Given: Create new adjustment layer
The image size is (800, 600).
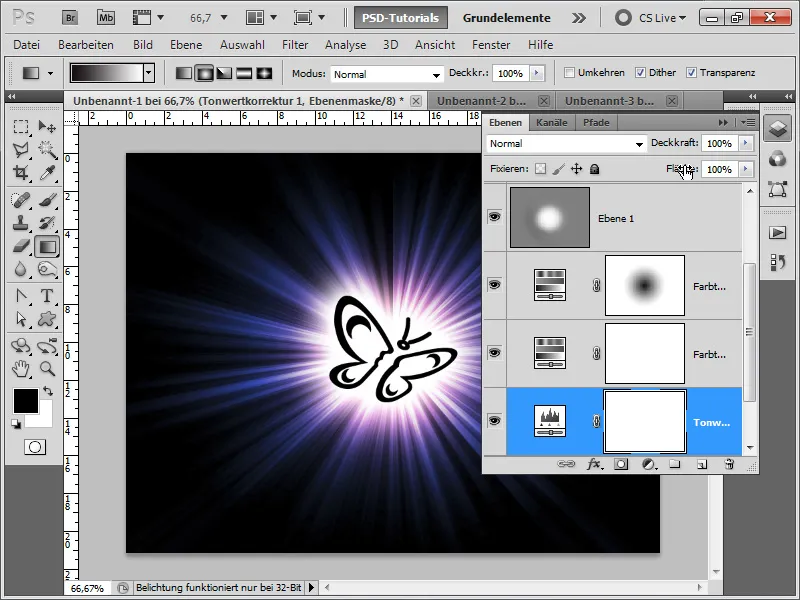Looking at the screenshot, I should (648, 464).
